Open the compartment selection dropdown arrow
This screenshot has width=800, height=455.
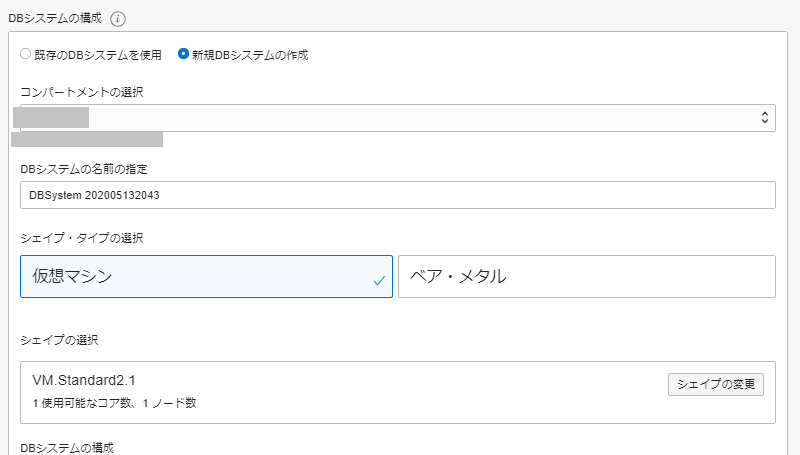click(765, 118)
